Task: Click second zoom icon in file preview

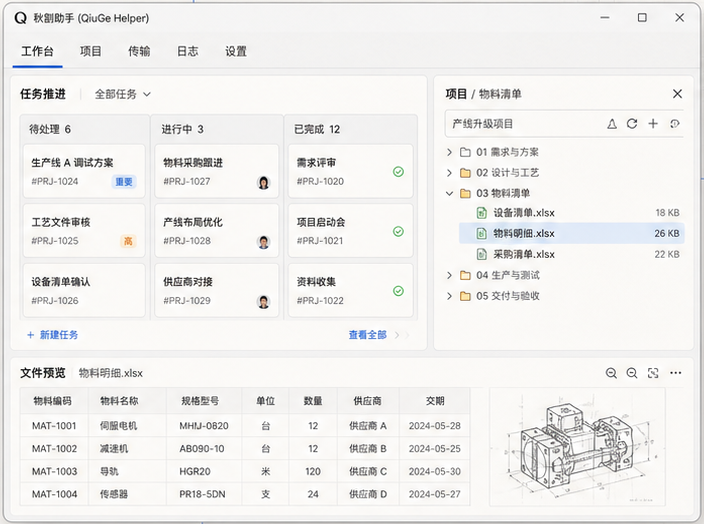Action: [x=632, y=373]
